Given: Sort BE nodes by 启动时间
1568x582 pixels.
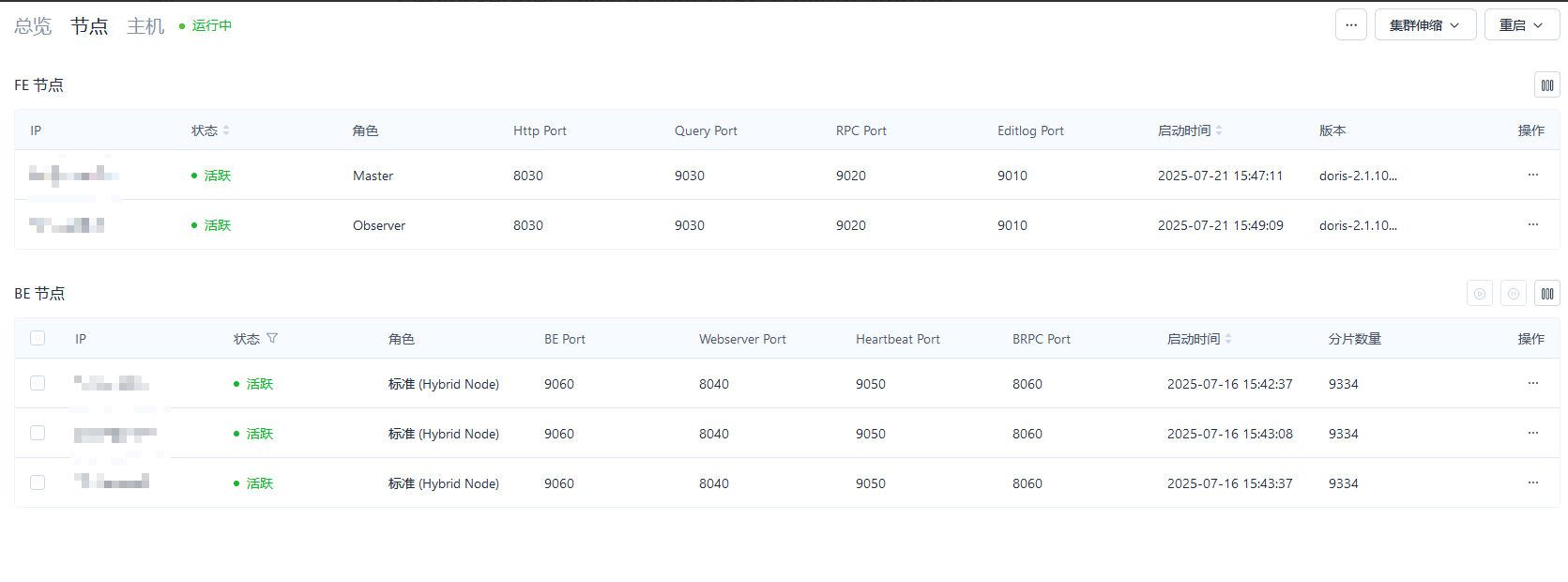Looking at the screenshot, I should pos(1227,339).
